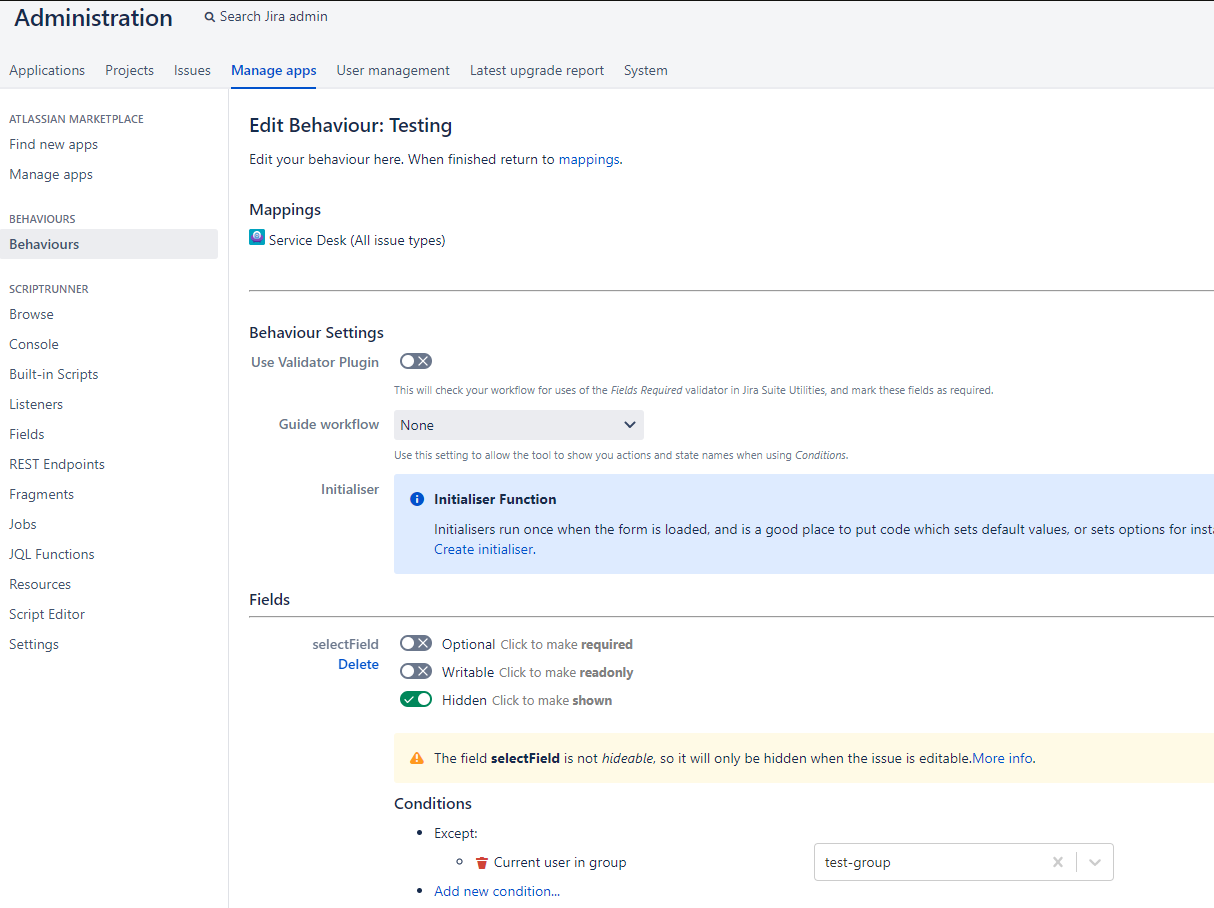
Task: Toggle selectField from Optional to required
Action: (415, 643)
